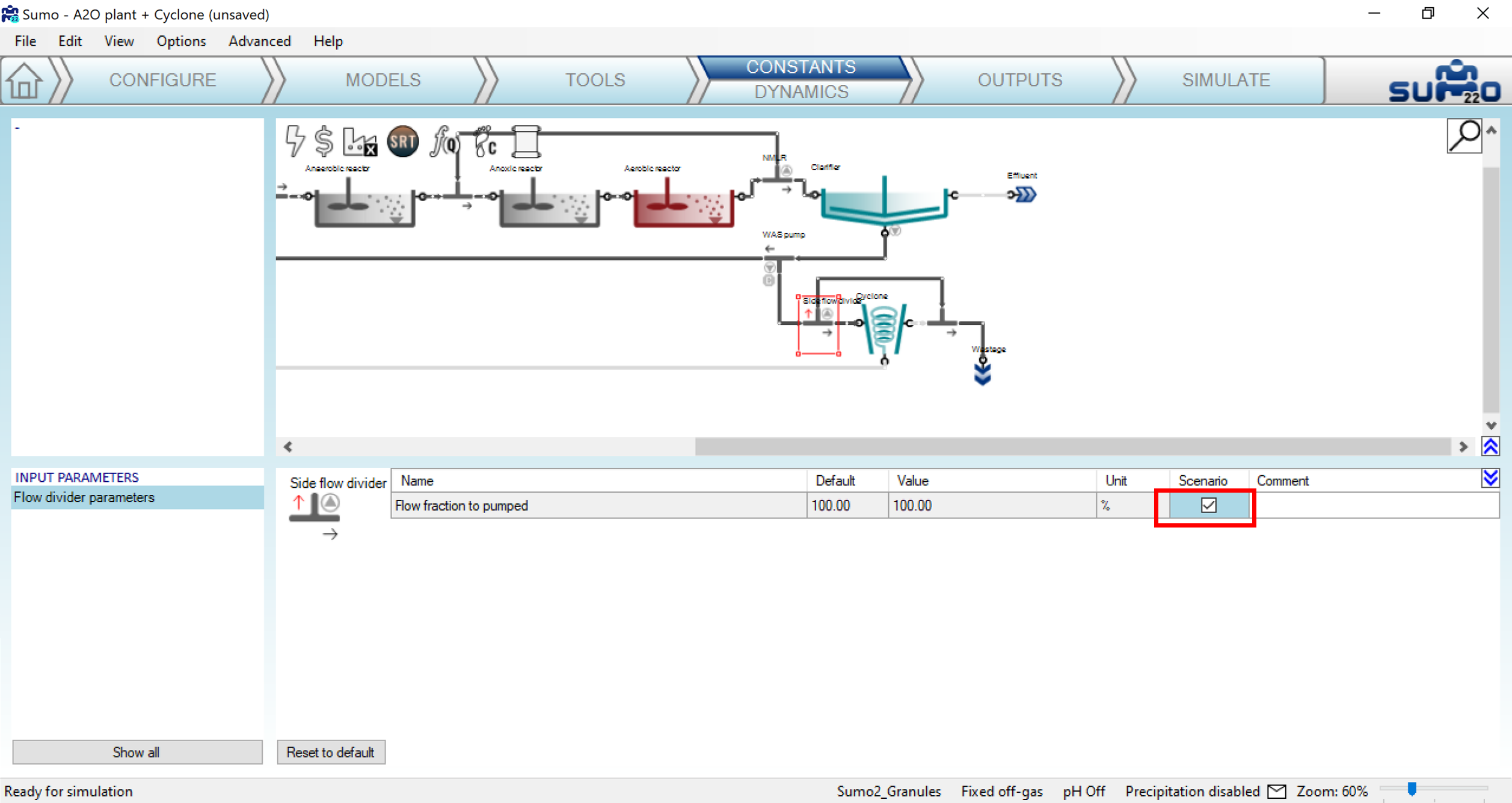Collapse the flowsheet panel with up chevrons

point(1490,446)
